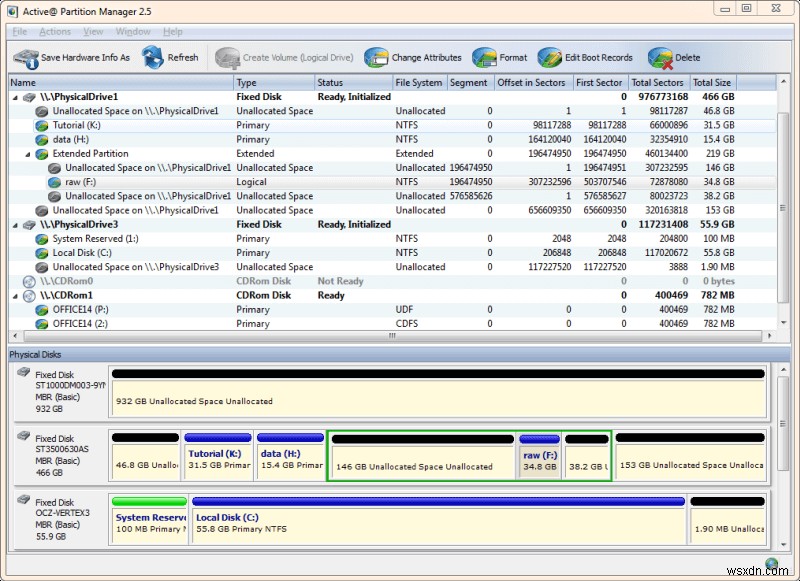Click the volume list horizontal scrollbar

click(392, 336)
